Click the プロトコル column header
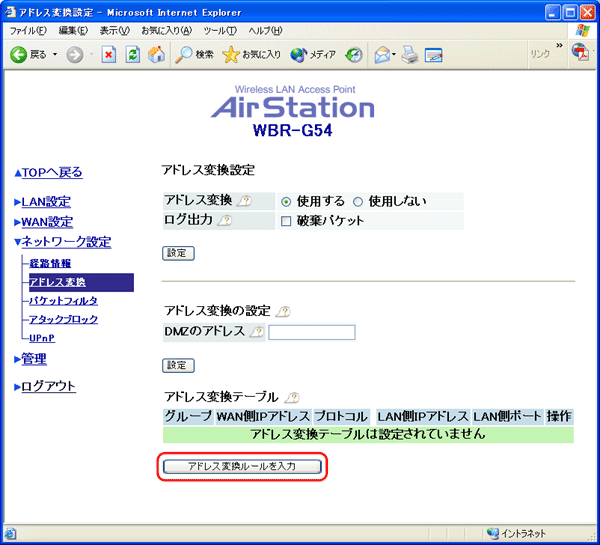The image size is (600, 545). pos(341,416)
